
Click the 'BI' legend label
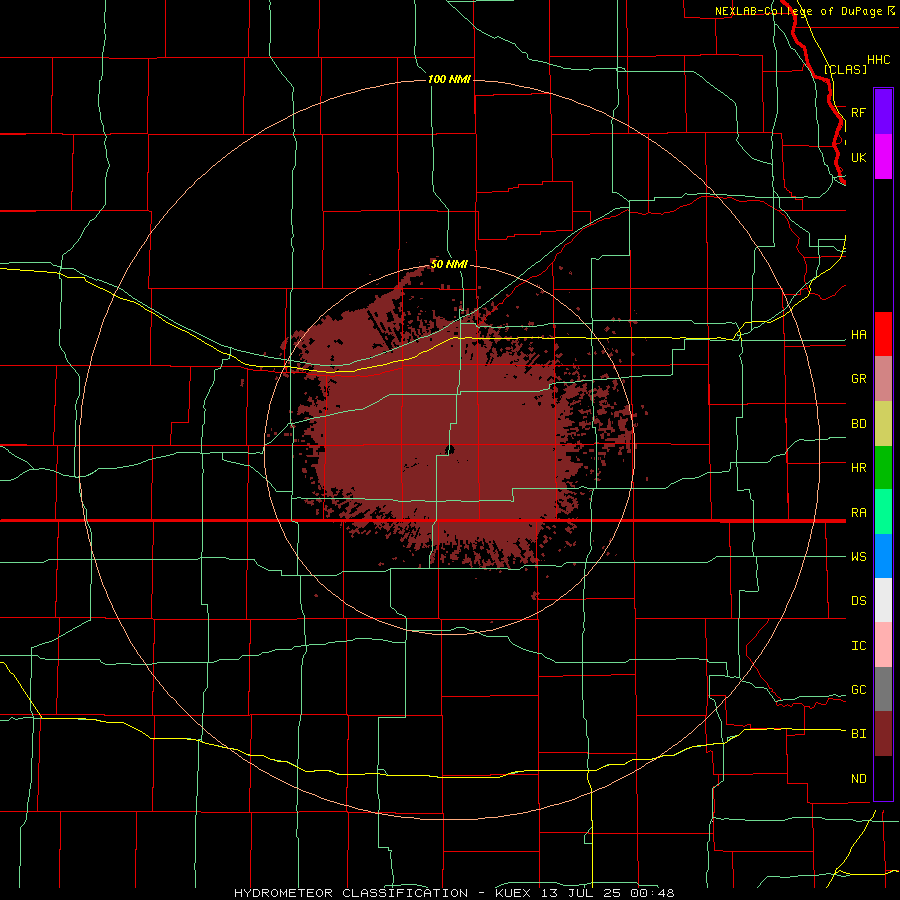coord(859,734)
